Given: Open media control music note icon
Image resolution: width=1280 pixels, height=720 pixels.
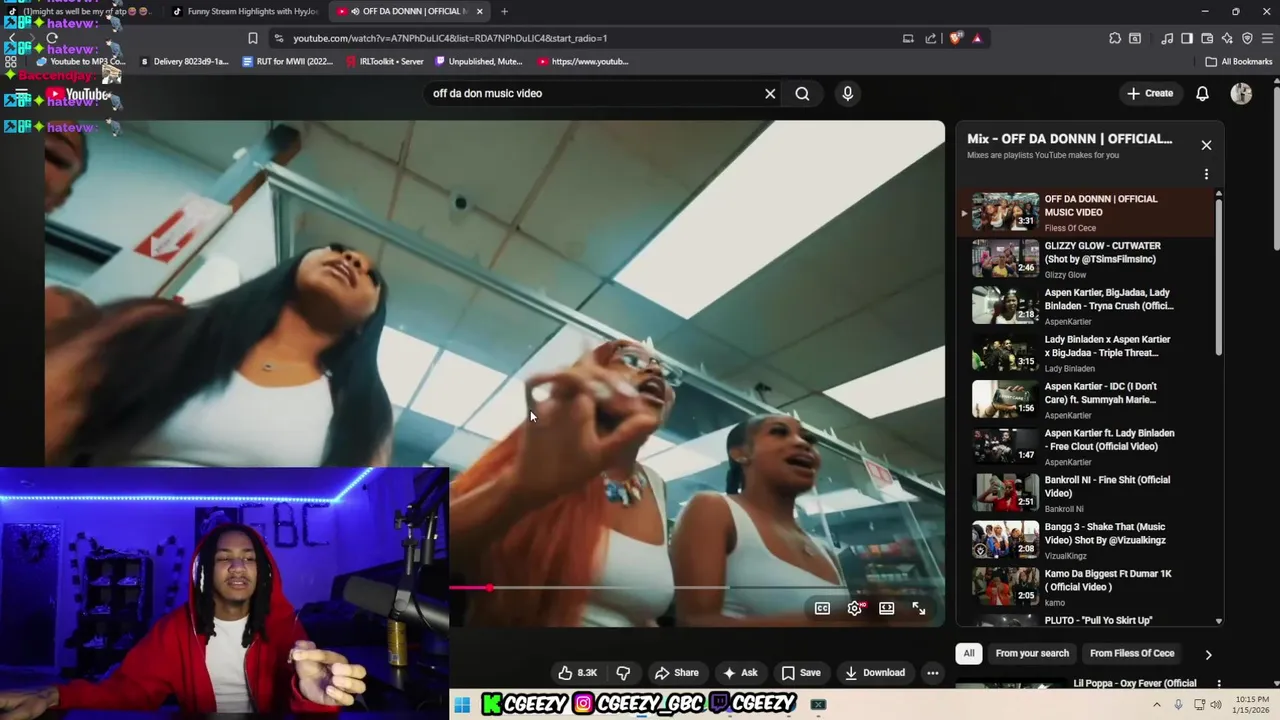Looking at the screenshot, I should click(x=1167, y=38).
